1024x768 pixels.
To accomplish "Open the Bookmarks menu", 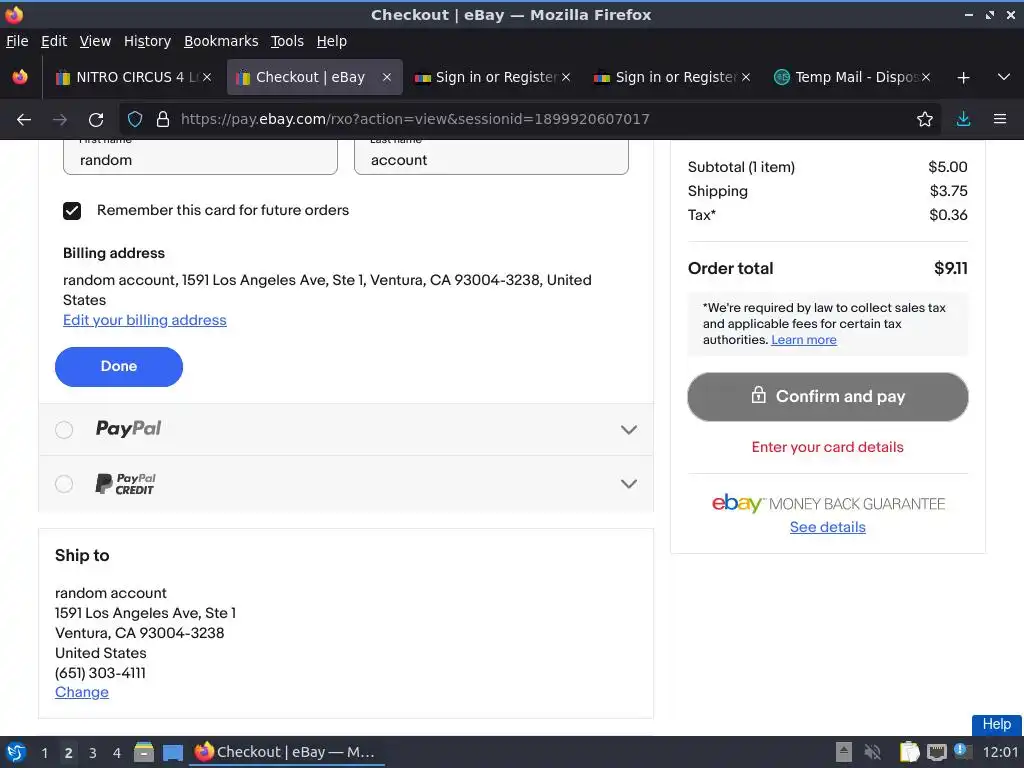I will (x=221, y=41).
